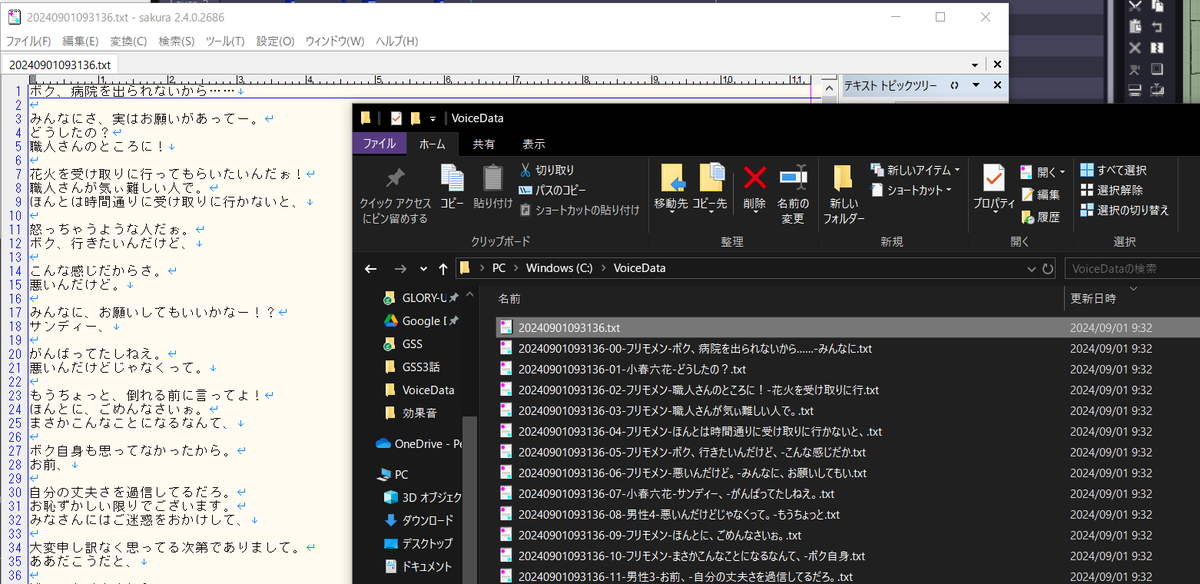Expand the ショートカット dropdown
The image size is (1200, 584).
click(x=911, y=190)
